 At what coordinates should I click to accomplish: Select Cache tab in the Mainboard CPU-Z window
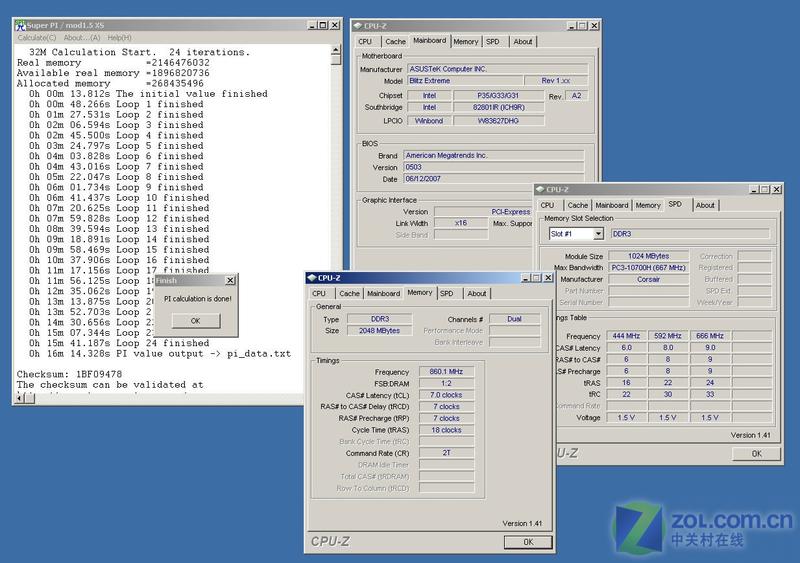(x=395, y=41)
